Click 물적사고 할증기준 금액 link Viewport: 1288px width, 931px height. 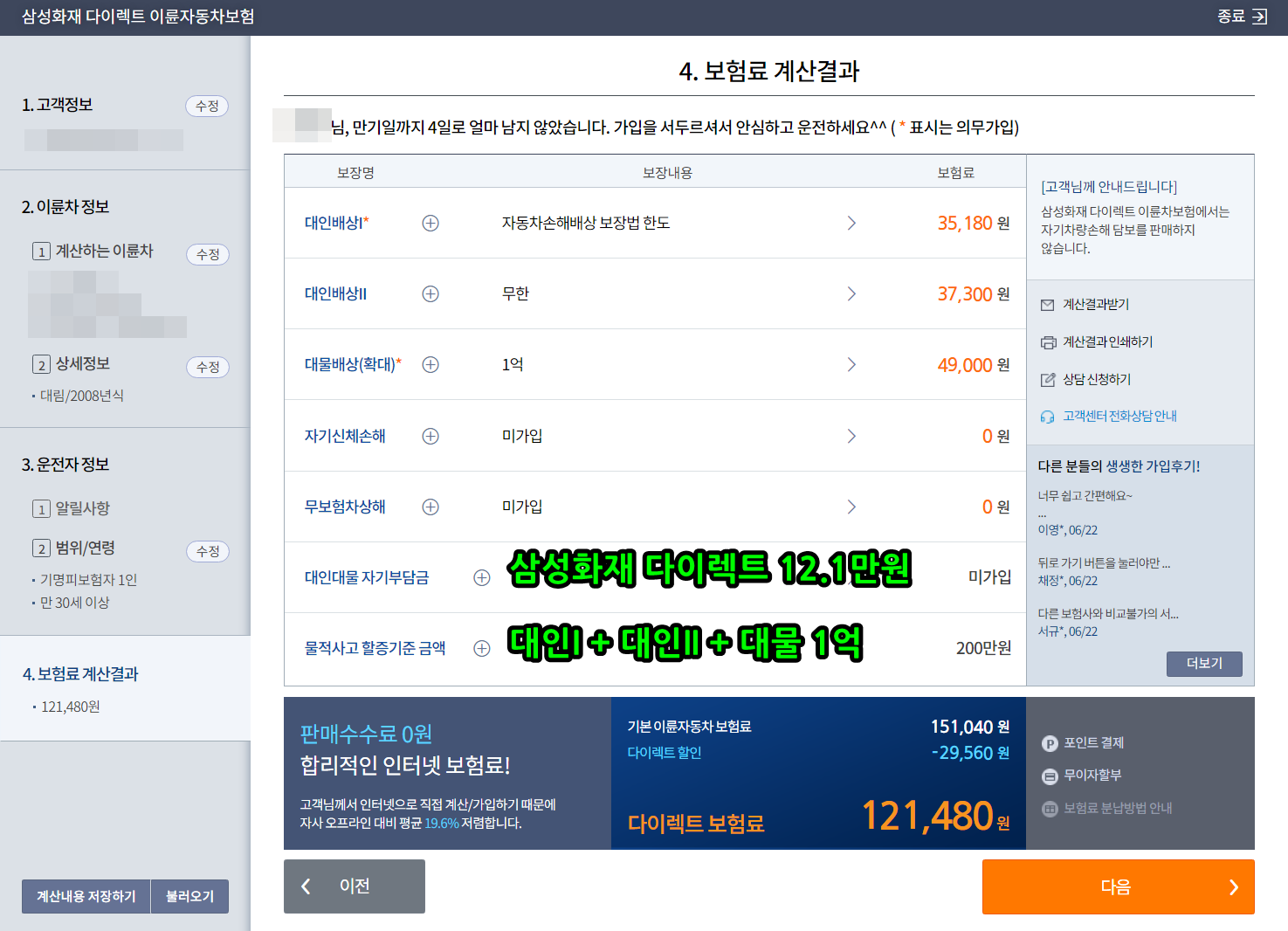[375, 648]
